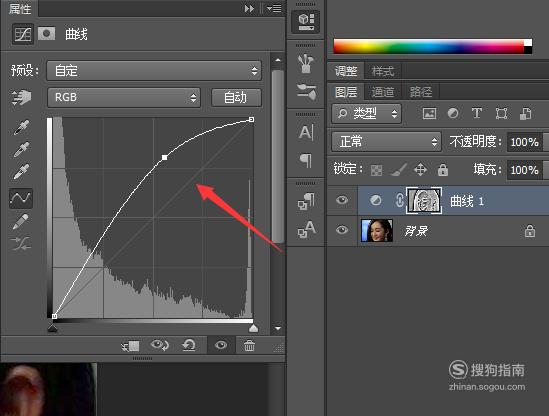The height and width of the screenshot is (416, 549).
Task: Open the Paragraph panel icon
Action: (306, 160)
